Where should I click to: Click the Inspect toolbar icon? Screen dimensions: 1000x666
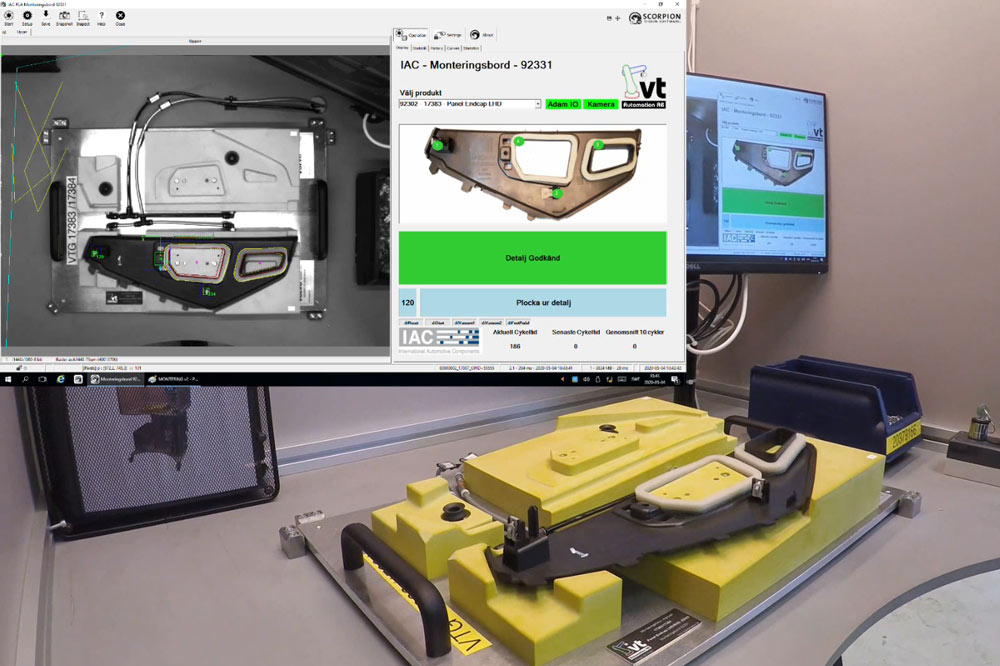pos(83,18)
